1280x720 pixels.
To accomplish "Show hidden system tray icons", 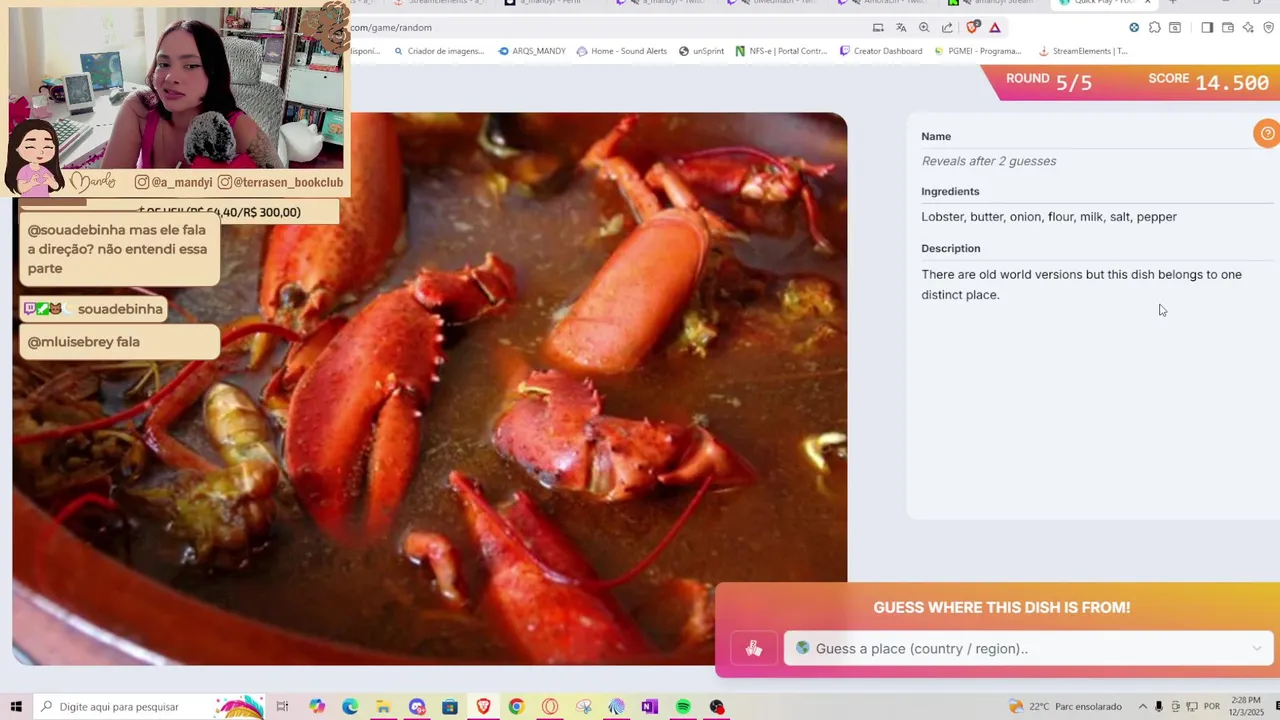I will (1143, 707).
